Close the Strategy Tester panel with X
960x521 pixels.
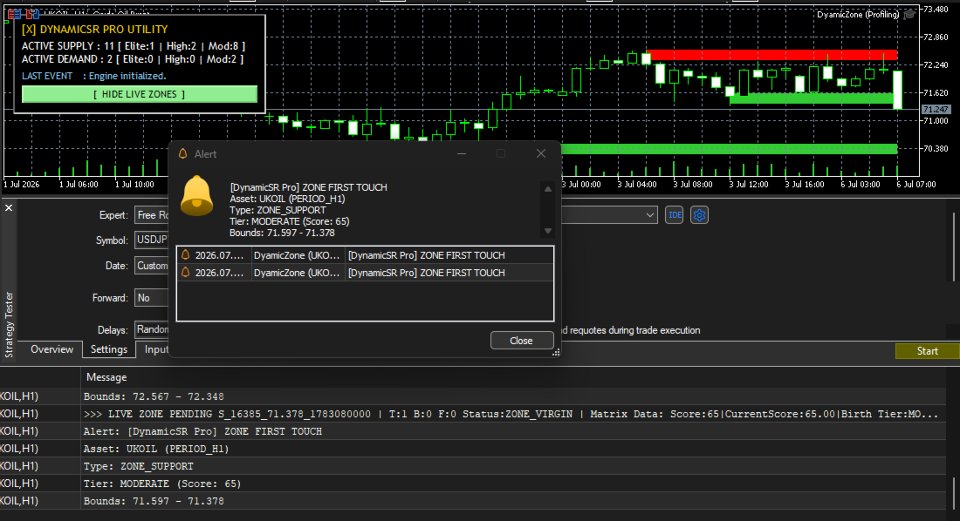(x=9, y=208)
